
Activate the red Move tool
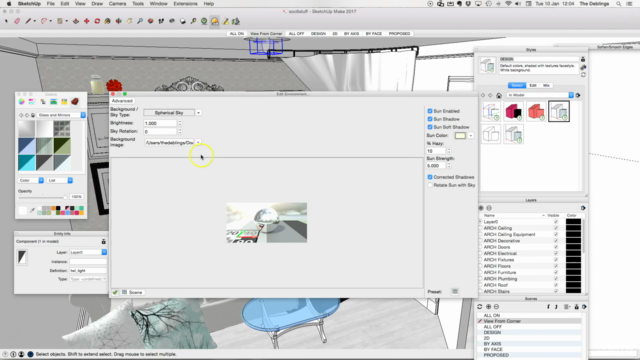(x=87, y=21)
